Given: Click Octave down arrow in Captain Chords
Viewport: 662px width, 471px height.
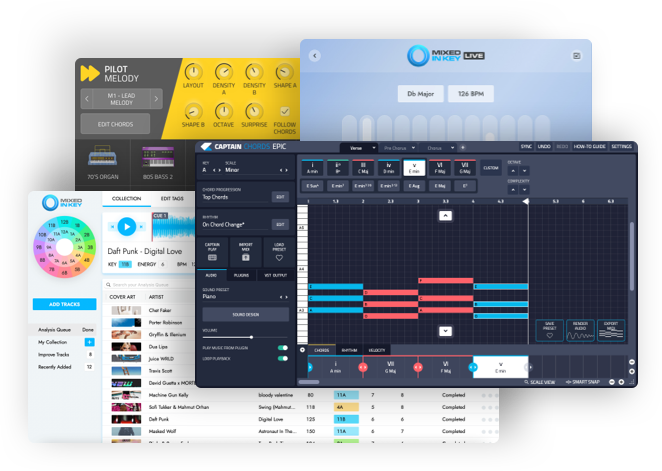Looking at the screenshot, I should click(x=524, y=171).
